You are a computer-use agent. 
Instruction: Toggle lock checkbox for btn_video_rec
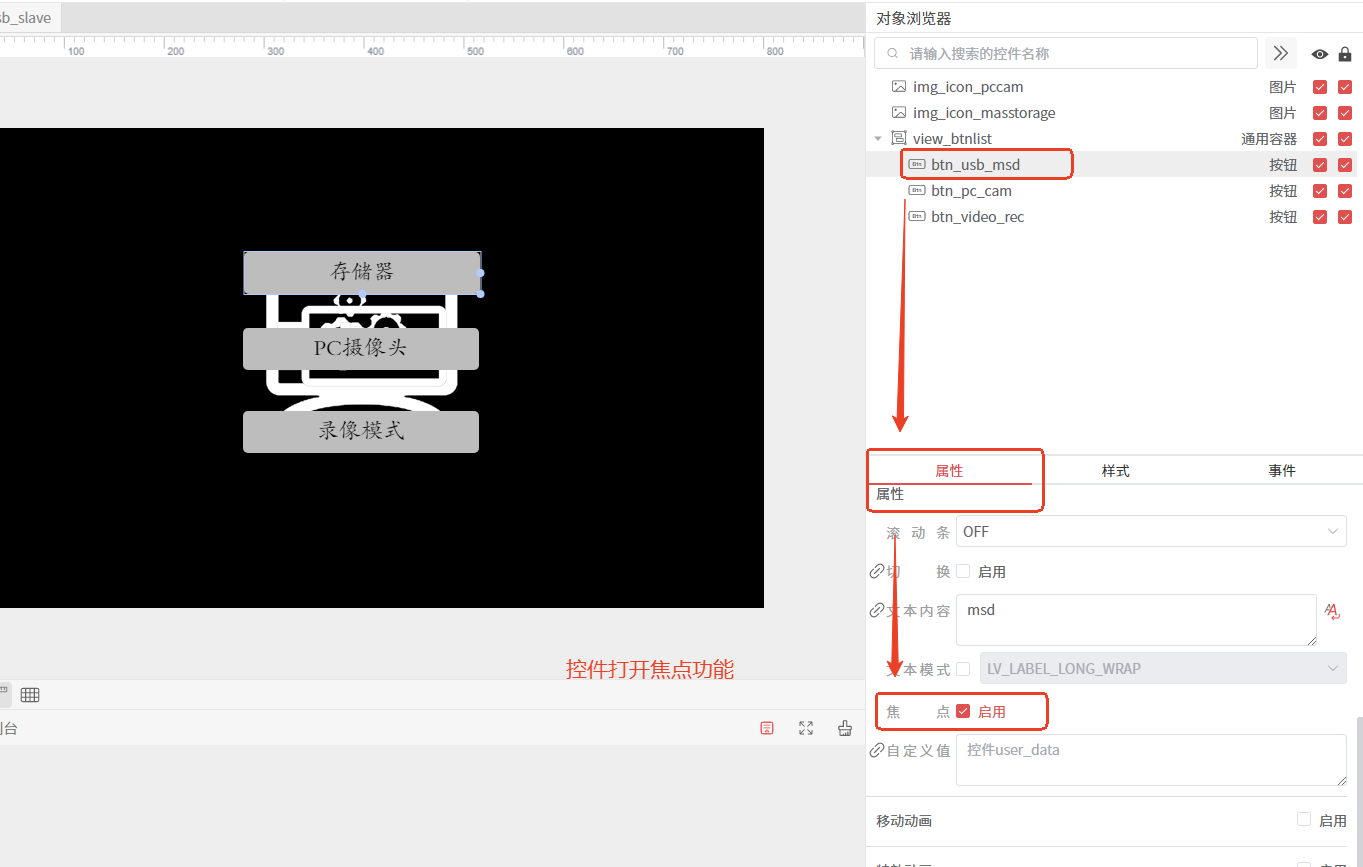coord(1345,217)
